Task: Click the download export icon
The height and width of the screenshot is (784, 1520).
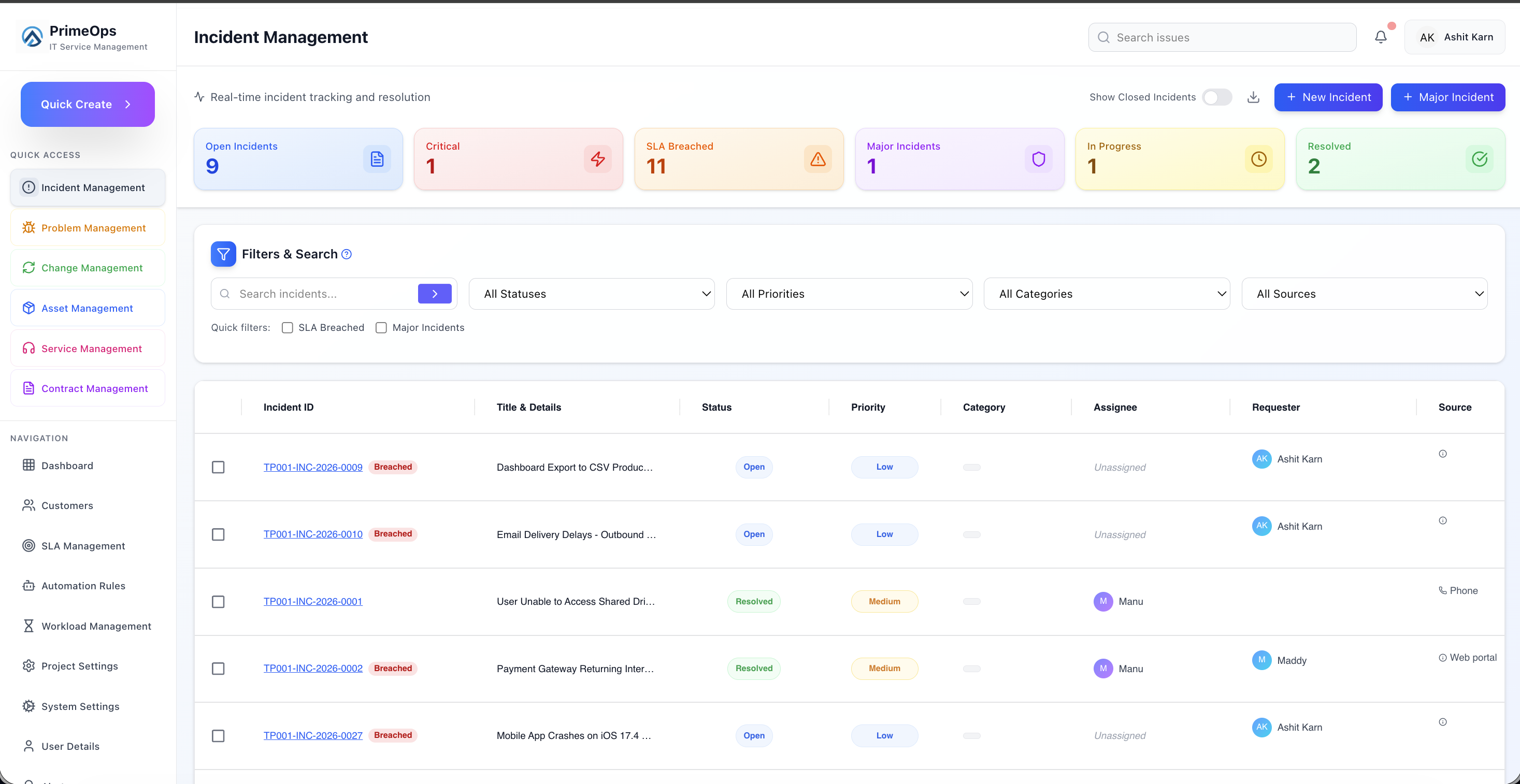Action: (1253, 97)
